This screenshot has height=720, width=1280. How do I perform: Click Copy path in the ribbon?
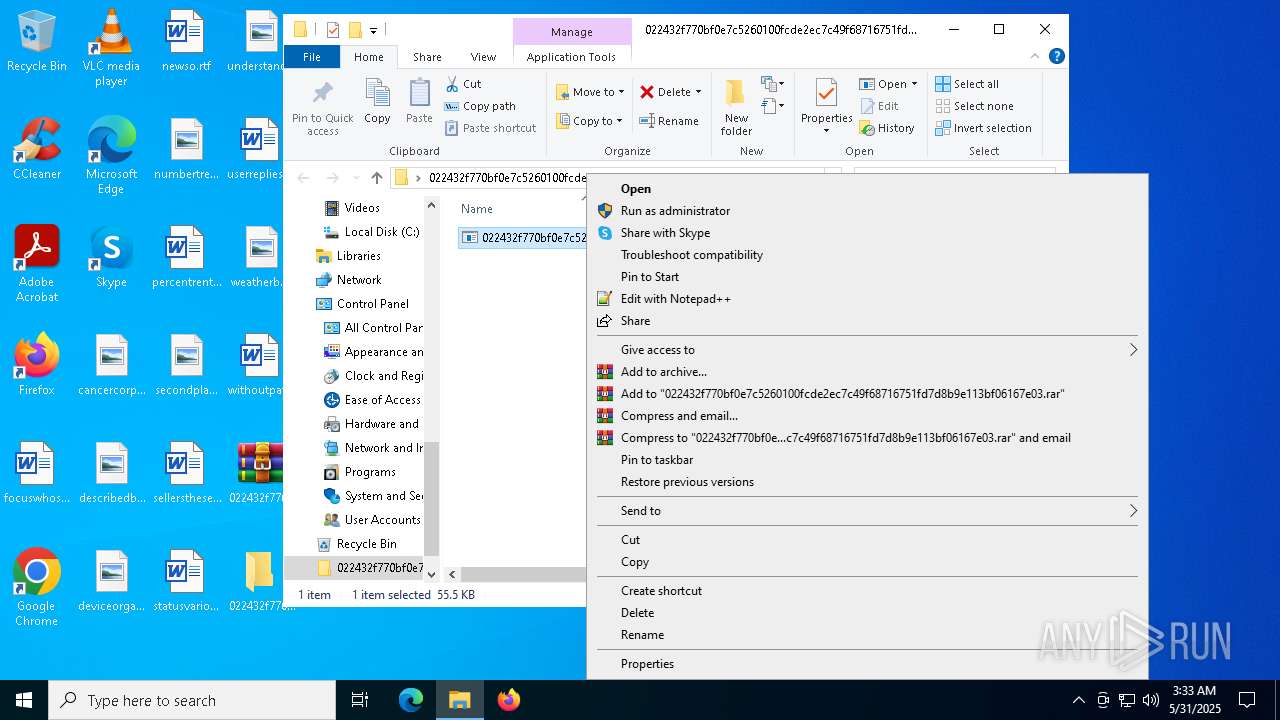(480, 106)
